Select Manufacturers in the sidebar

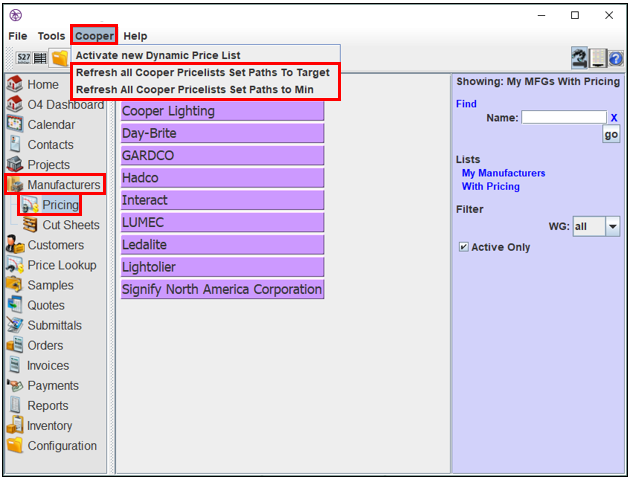55,184
